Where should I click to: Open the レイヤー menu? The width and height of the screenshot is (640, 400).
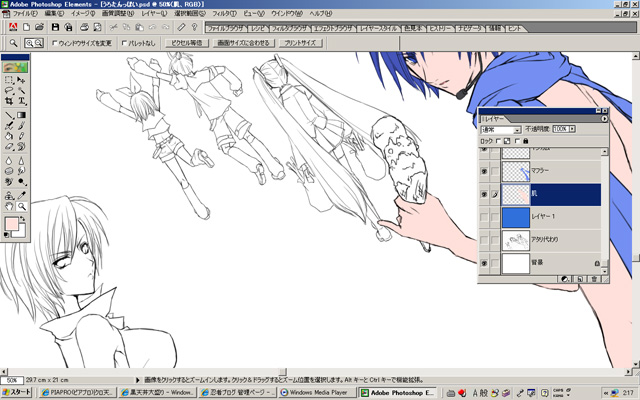[x=154, y=13]
